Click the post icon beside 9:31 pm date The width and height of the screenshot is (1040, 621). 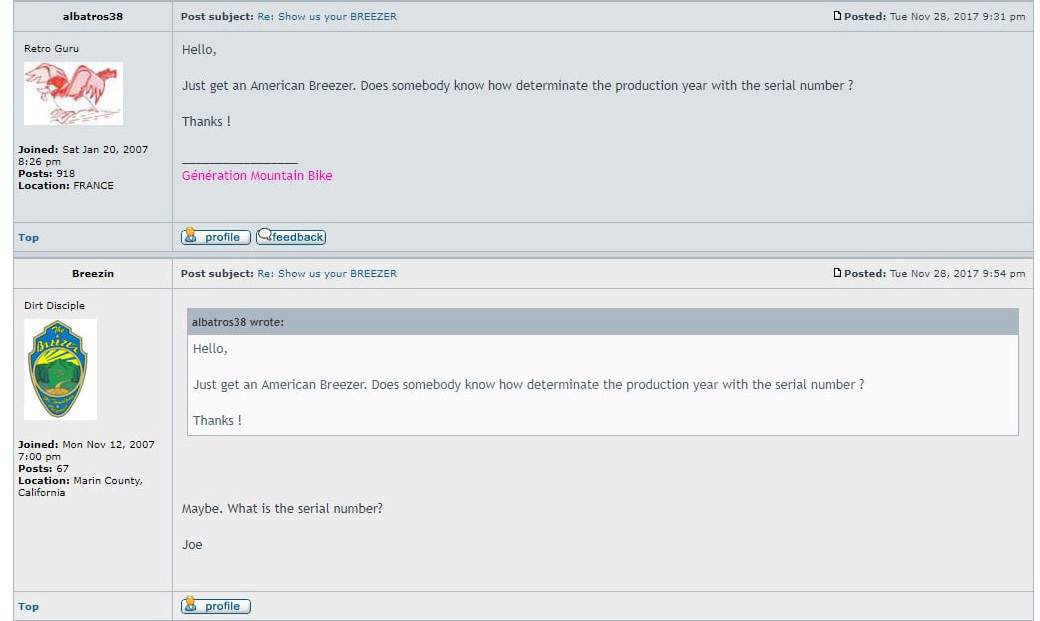coord(837,16)
